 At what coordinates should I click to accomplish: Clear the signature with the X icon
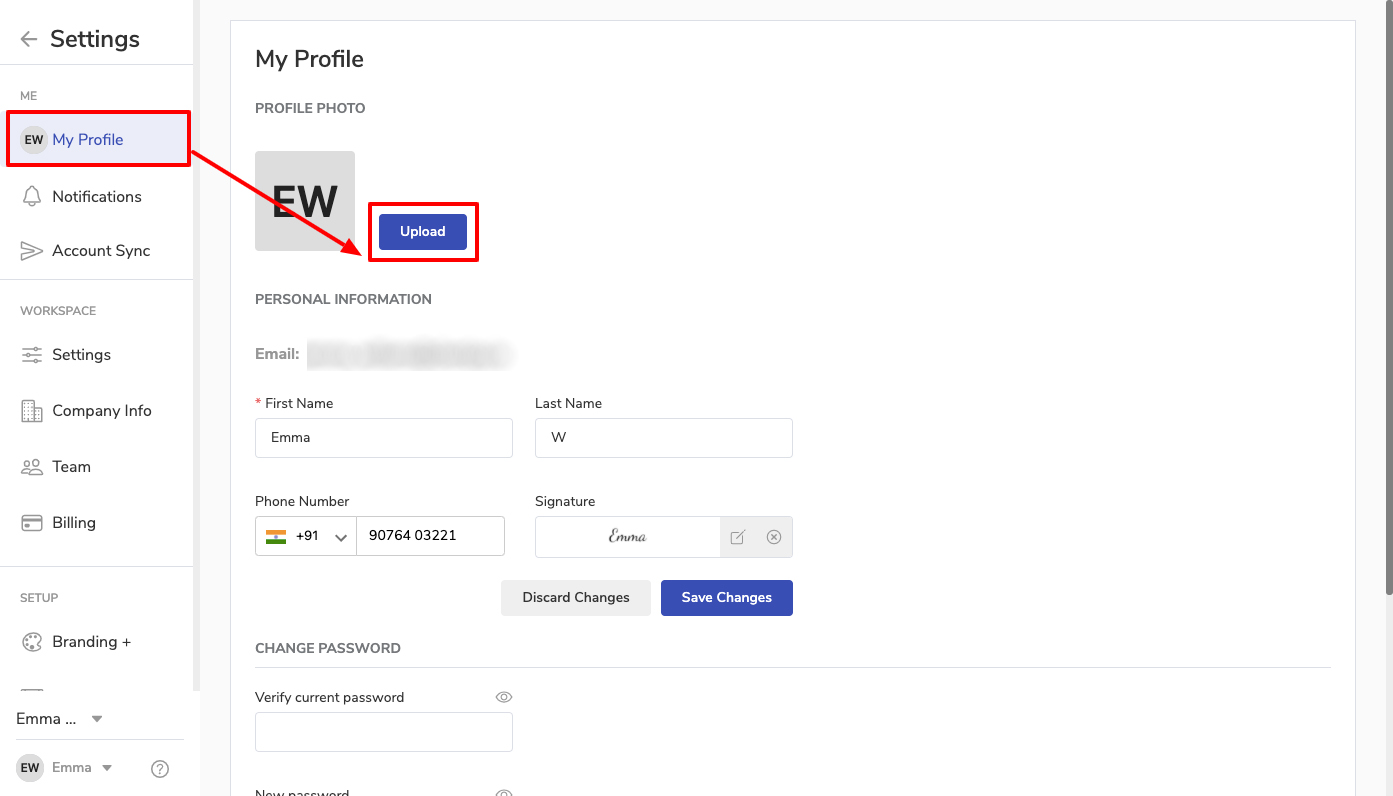click(x=773, y=537)
